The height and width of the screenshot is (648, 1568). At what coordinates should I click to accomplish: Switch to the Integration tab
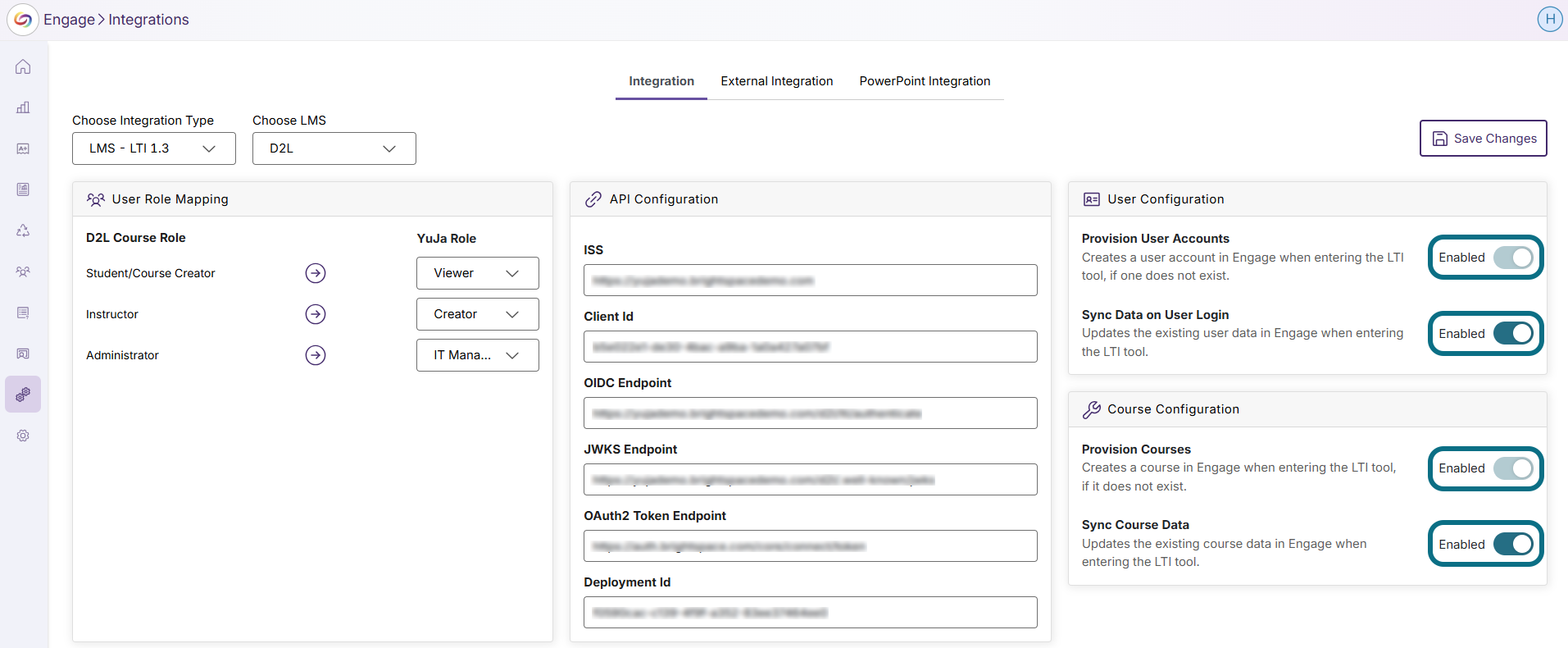point(661,81)
